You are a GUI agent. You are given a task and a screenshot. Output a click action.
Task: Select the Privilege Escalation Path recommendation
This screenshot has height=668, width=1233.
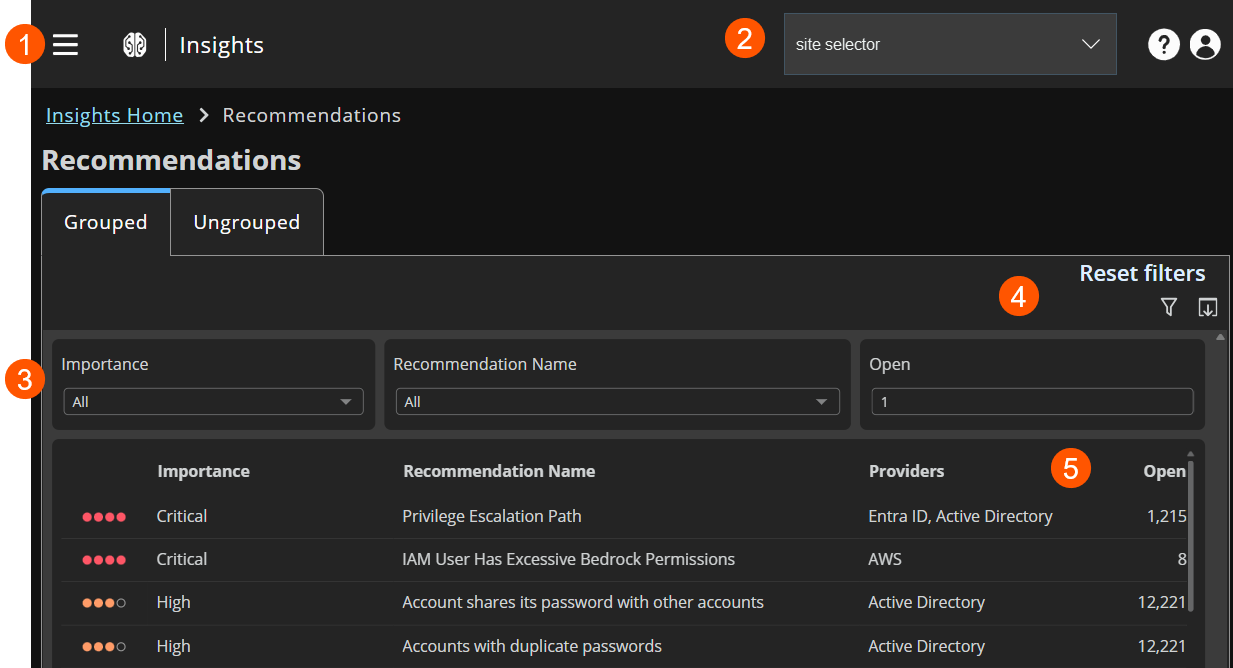492,516
